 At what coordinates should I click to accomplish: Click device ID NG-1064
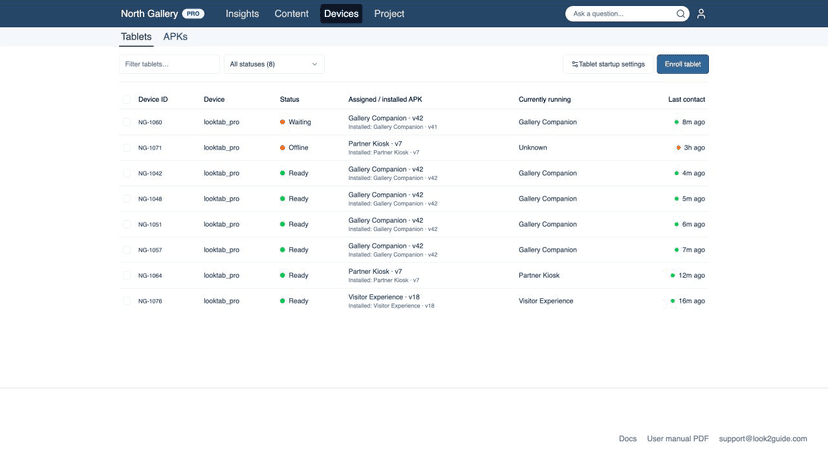(150, 275)
